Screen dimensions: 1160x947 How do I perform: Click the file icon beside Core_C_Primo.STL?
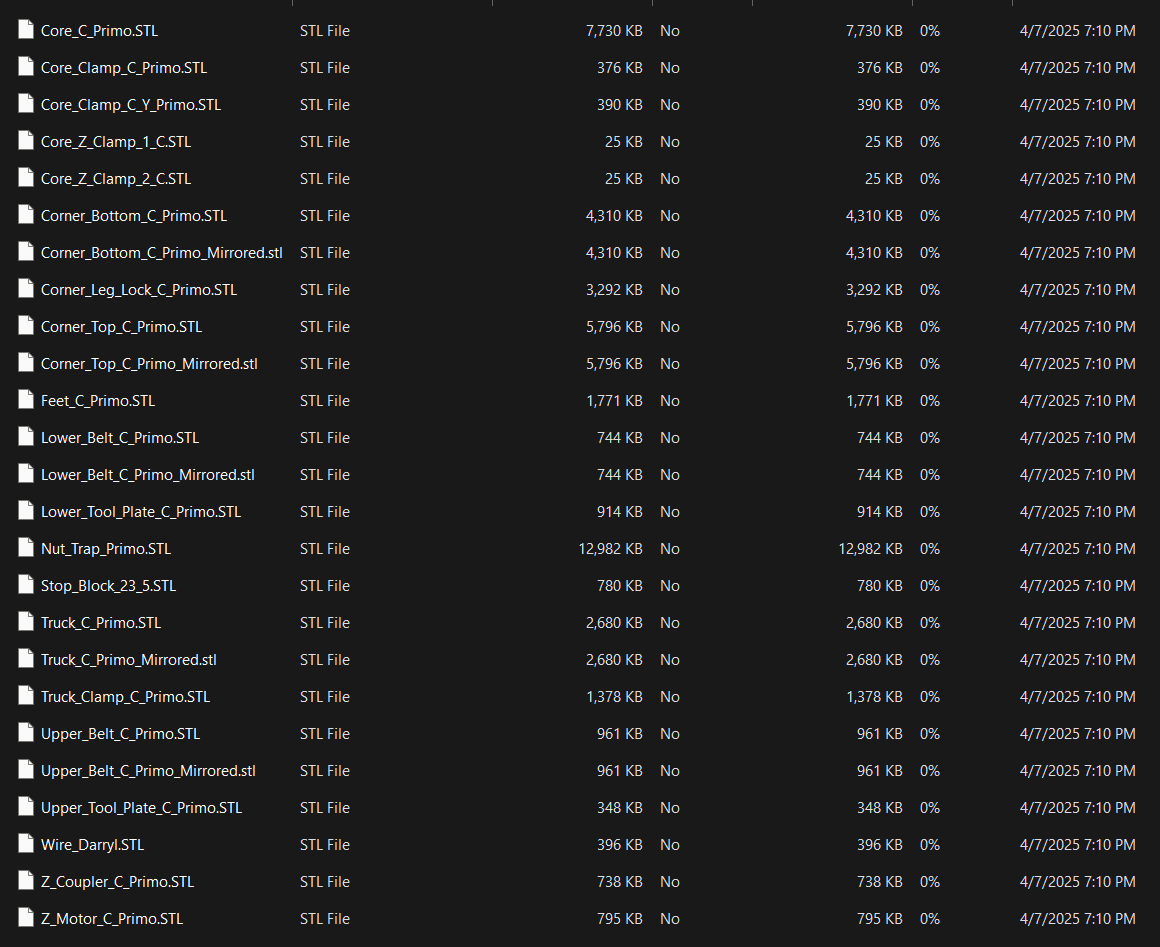[26, 30]
